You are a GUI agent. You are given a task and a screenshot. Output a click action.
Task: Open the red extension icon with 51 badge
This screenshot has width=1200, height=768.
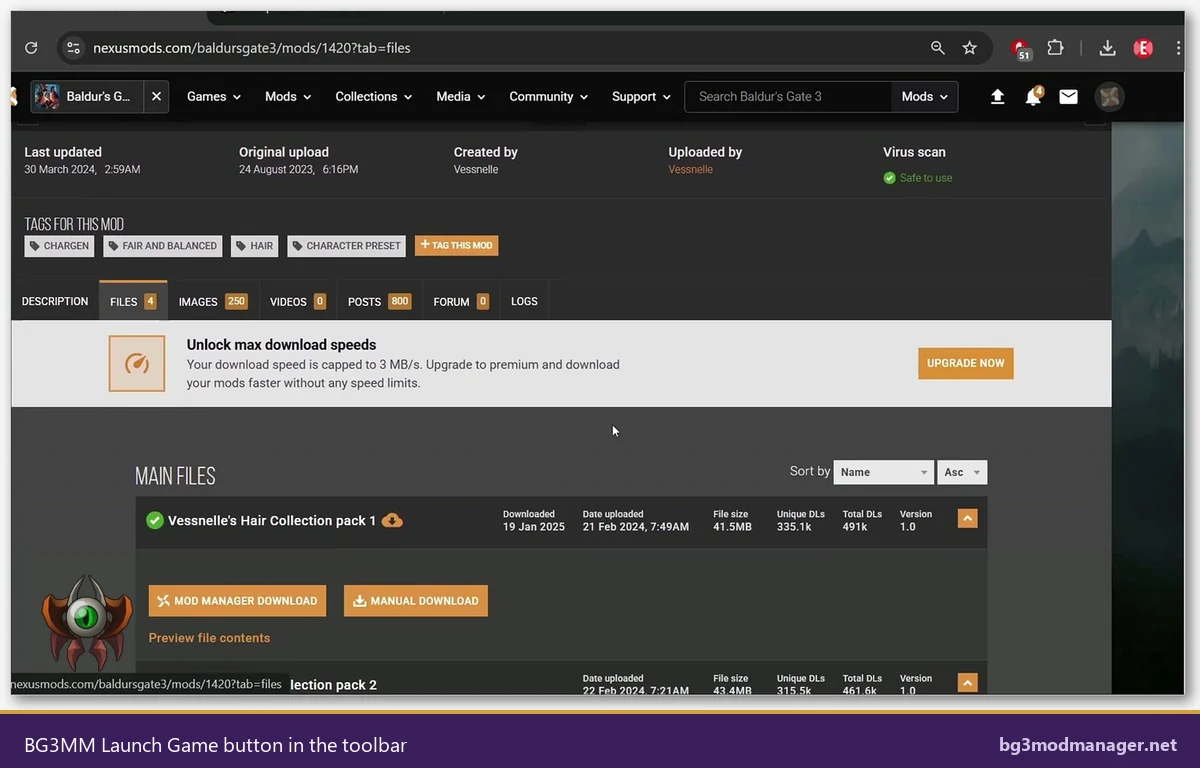click(1021, 49)
